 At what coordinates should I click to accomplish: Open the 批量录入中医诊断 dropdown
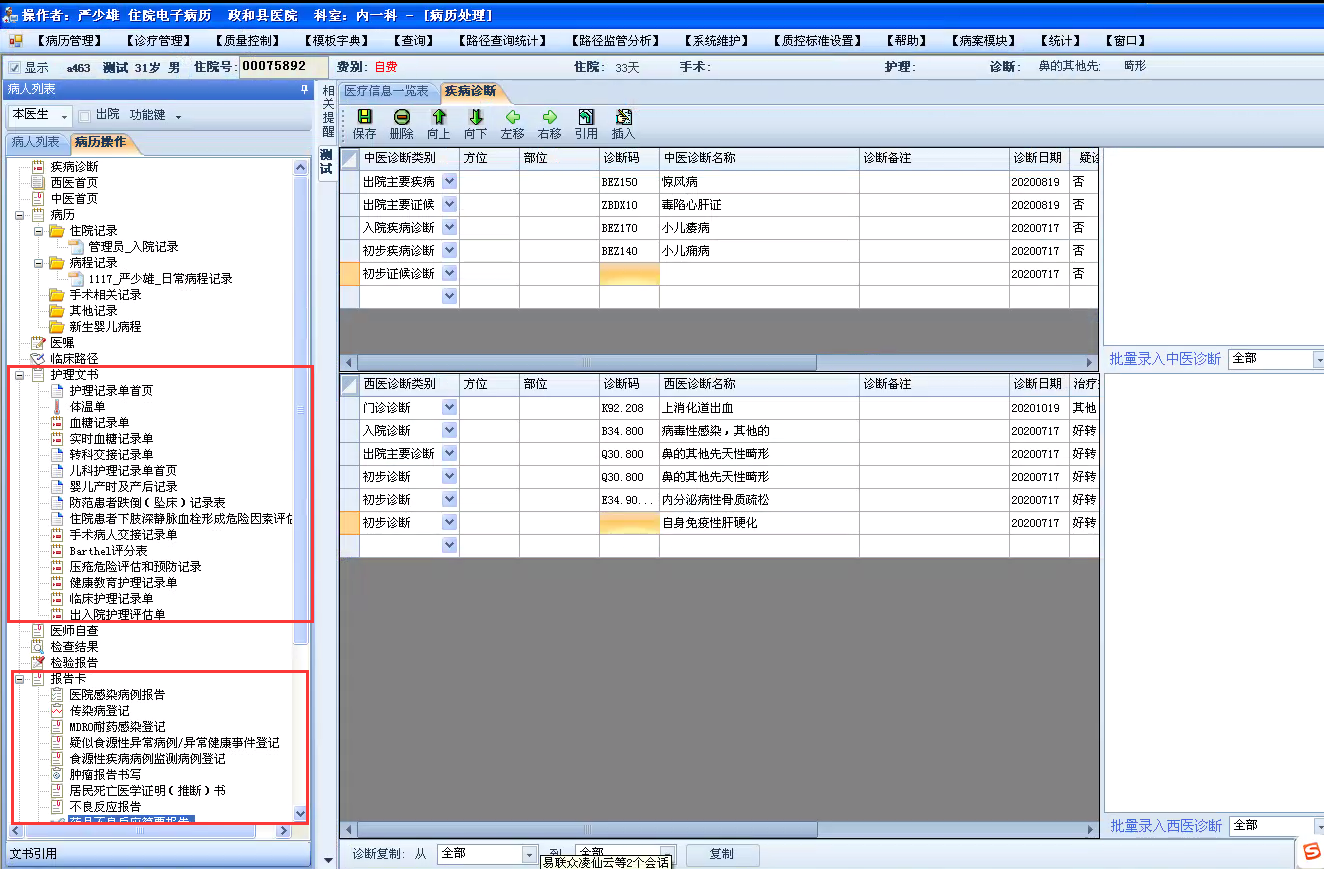point(1318,358)
